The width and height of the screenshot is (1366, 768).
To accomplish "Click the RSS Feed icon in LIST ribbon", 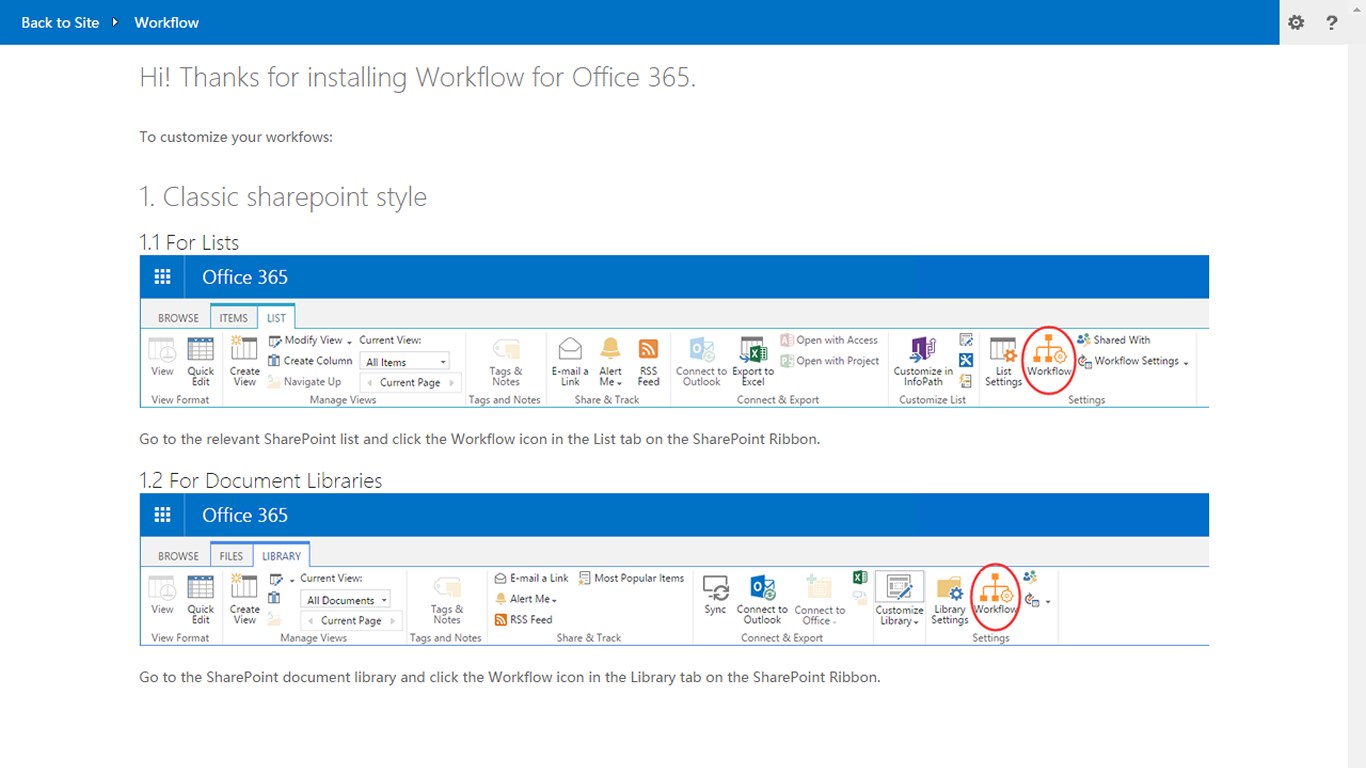I will coord(648,362).
